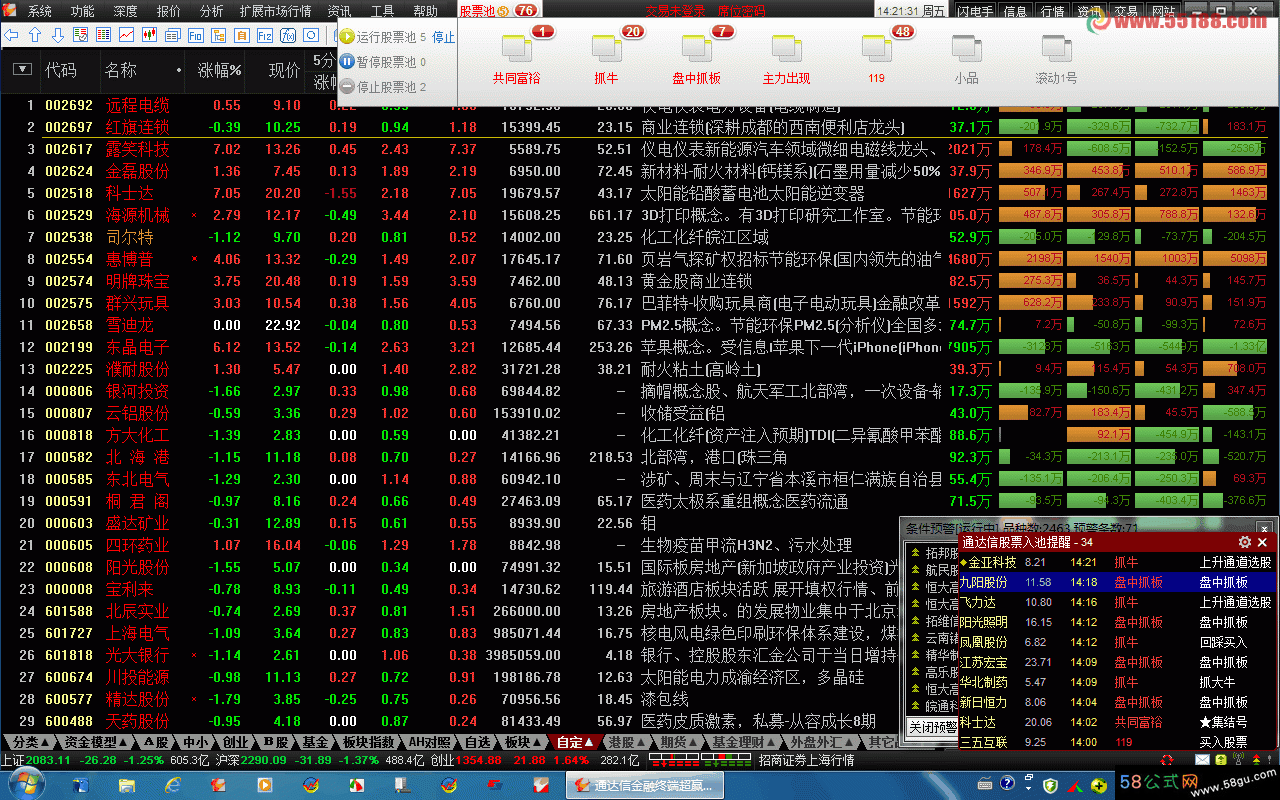Click the play icon beside 运行股票池
Image resolution: width=1280 pixels, height=800 pixels.
click(347, 37)
